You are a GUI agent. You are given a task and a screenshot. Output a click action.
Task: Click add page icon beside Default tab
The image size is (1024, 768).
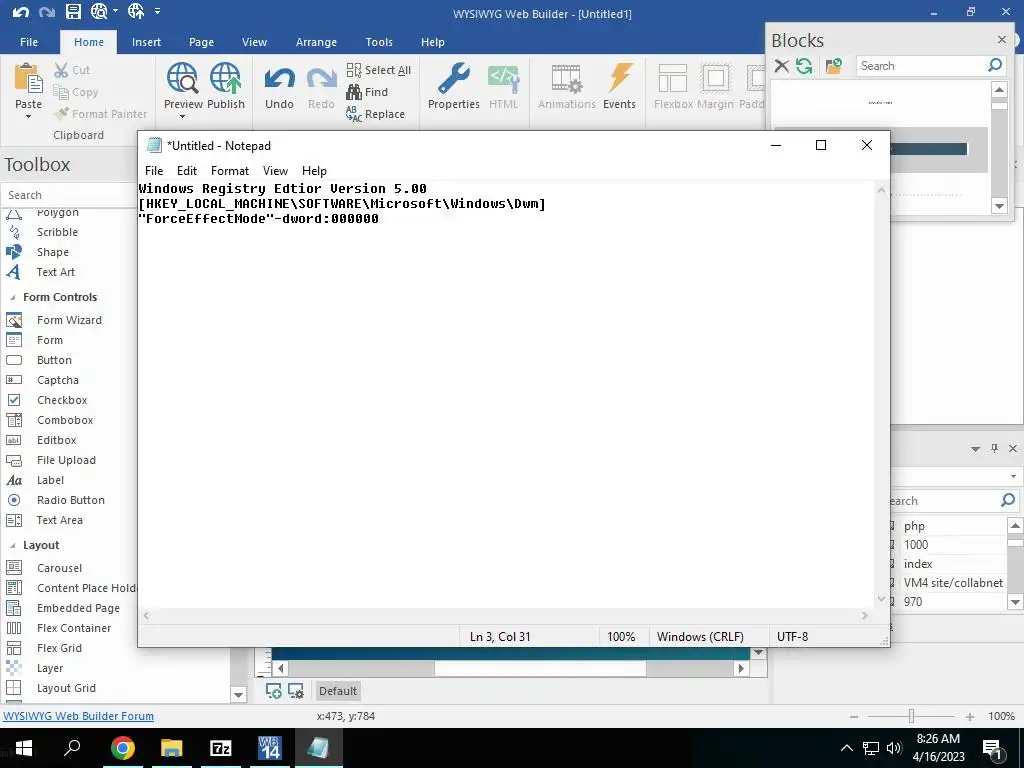(x=274, y=691)
